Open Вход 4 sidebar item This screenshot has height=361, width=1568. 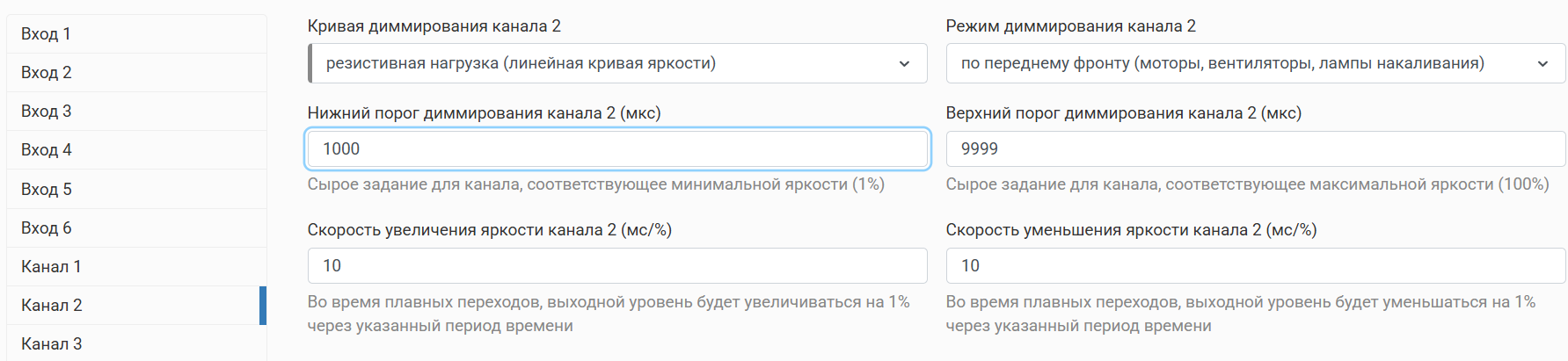pos(136,149)
